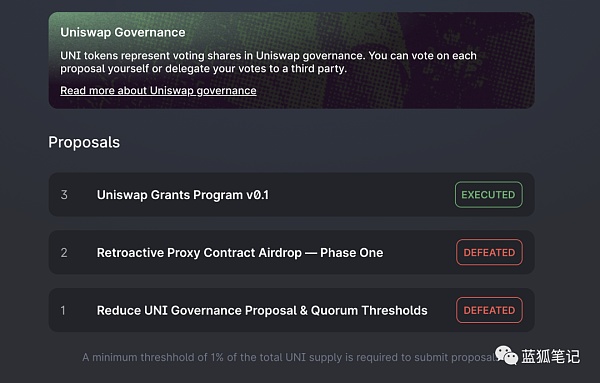Screen dimensions: 600x383
Task: Click the v0.1 text in proposal 3 title
Action: click(257, 195)
